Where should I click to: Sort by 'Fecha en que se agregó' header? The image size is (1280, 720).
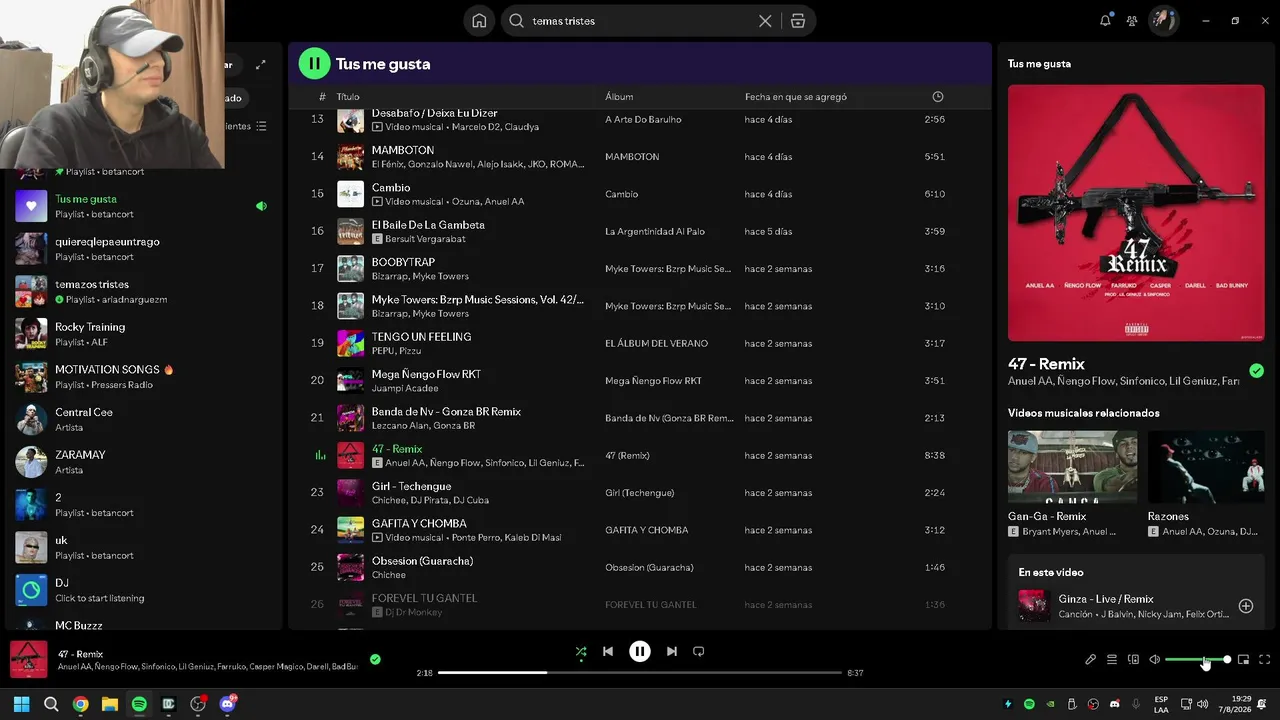pyautogui.click(x=796, y=97)
